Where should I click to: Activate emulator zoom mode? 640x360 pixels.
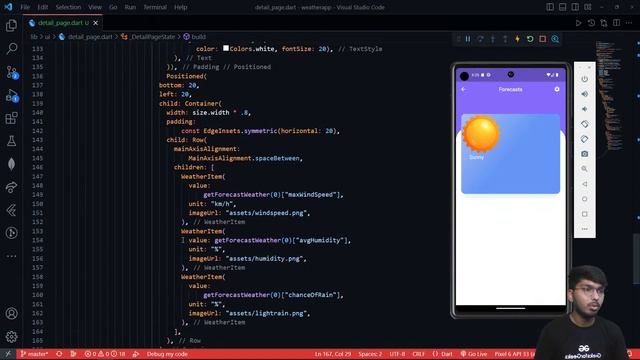coord(584,169)
